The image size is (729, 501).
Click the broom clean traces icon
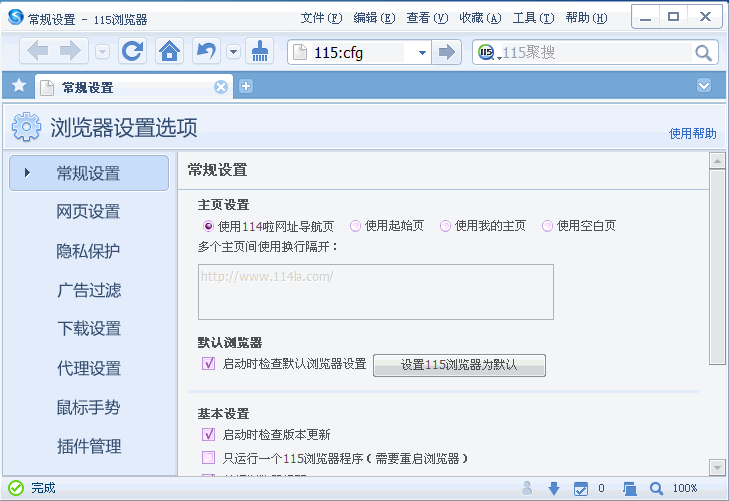259,51
